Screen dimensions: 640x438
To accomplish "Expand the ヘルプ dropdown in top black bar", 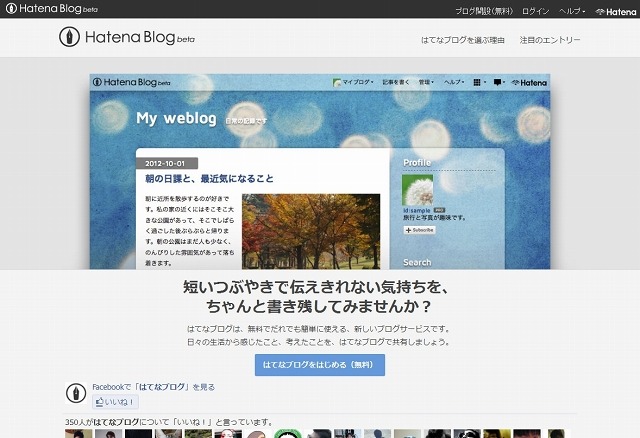I will [572, 11].
